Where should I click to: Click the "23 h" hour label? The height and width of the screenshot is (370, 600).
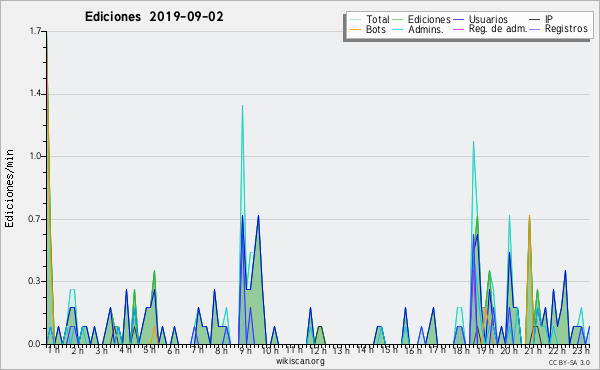pos(581,350)
